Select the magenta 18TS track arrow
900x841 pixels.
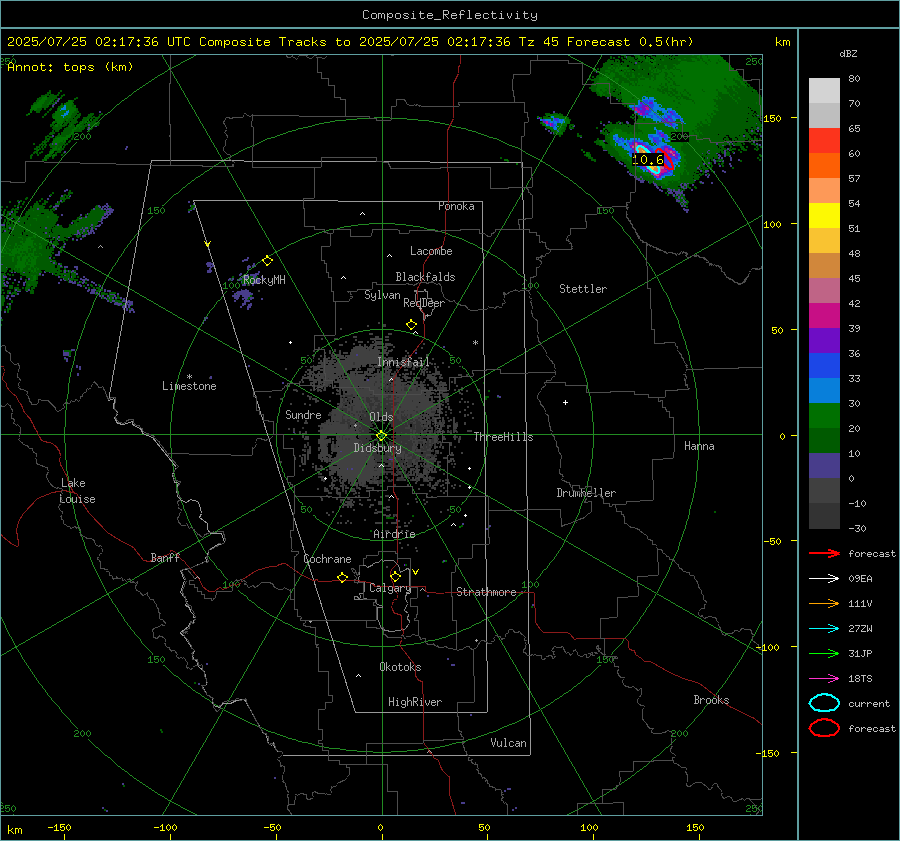[824, 679]
